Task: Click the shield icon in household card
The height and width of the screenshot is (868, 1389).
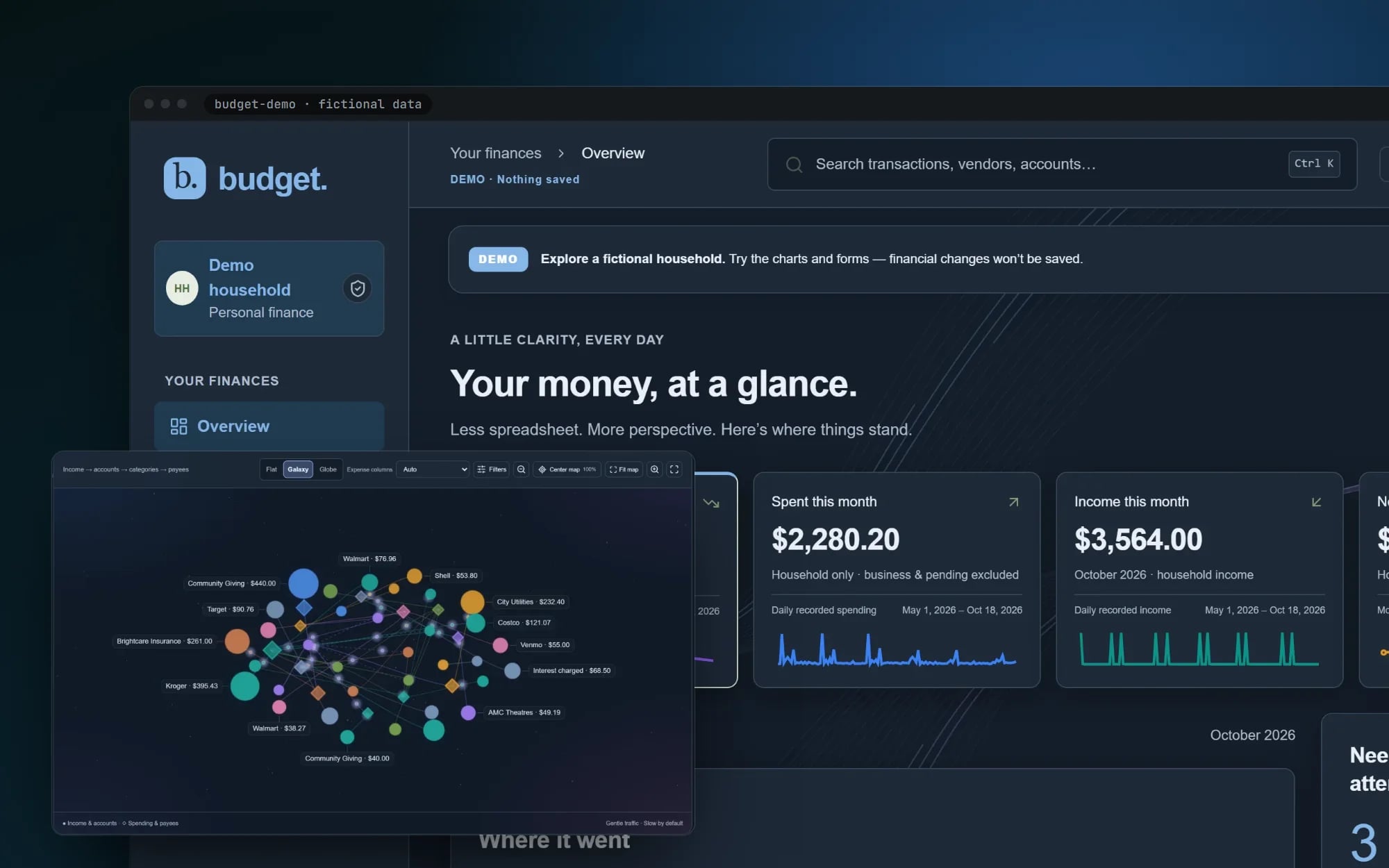Action: tap(358, 288)
